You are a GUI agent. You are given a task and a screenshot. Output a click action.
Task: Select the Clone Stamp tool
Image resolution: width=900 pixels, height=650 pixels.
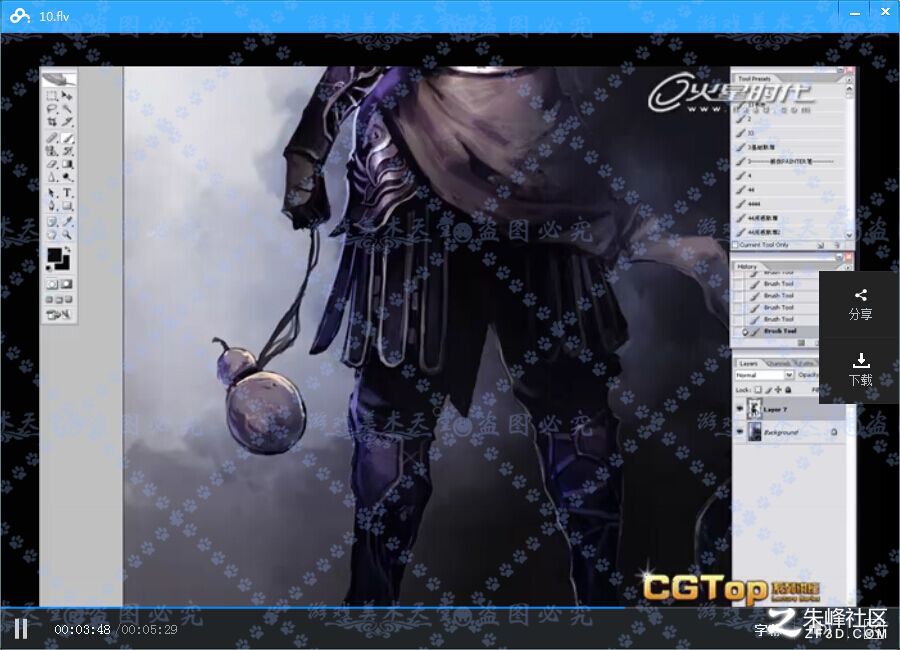52,151
